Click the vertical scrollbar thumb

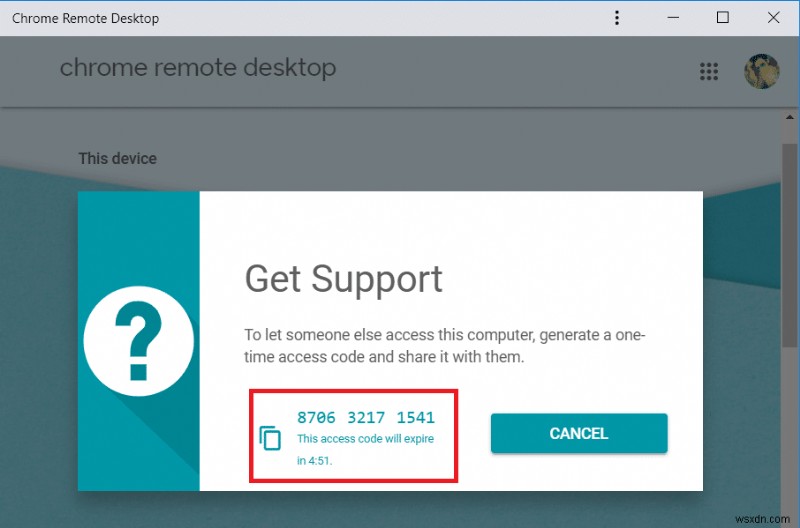(x=790, y=245)
